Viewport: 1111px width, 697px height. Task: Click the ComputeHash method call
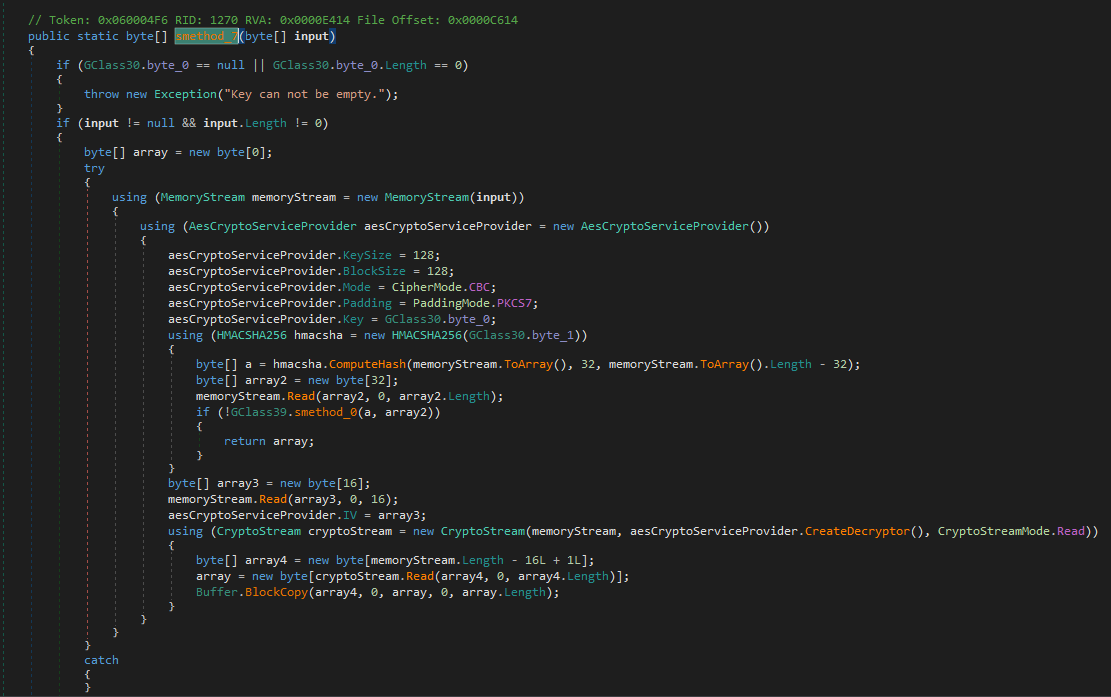[x=367, y=365]
